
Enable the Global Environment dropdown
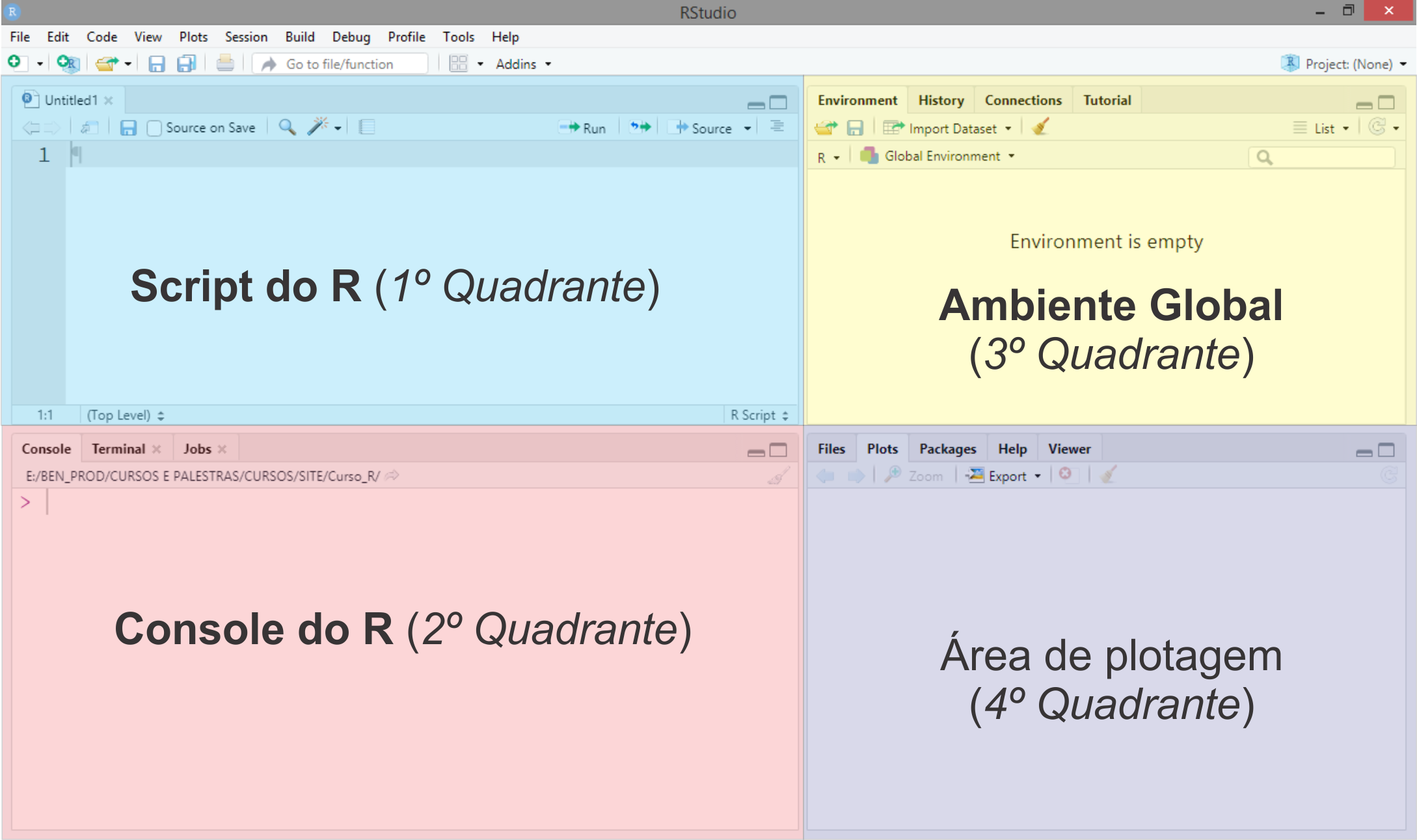pyautogui.click(x=942, y=155)
